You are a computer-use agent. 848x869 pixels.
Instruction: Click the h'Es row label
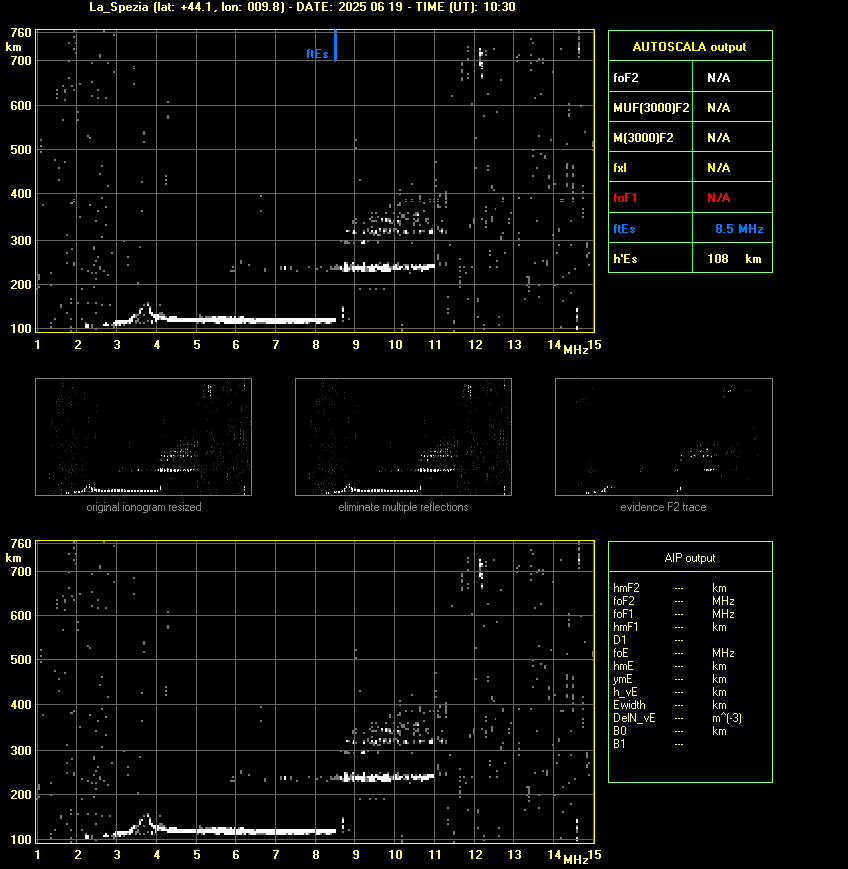tap(625, 259)
